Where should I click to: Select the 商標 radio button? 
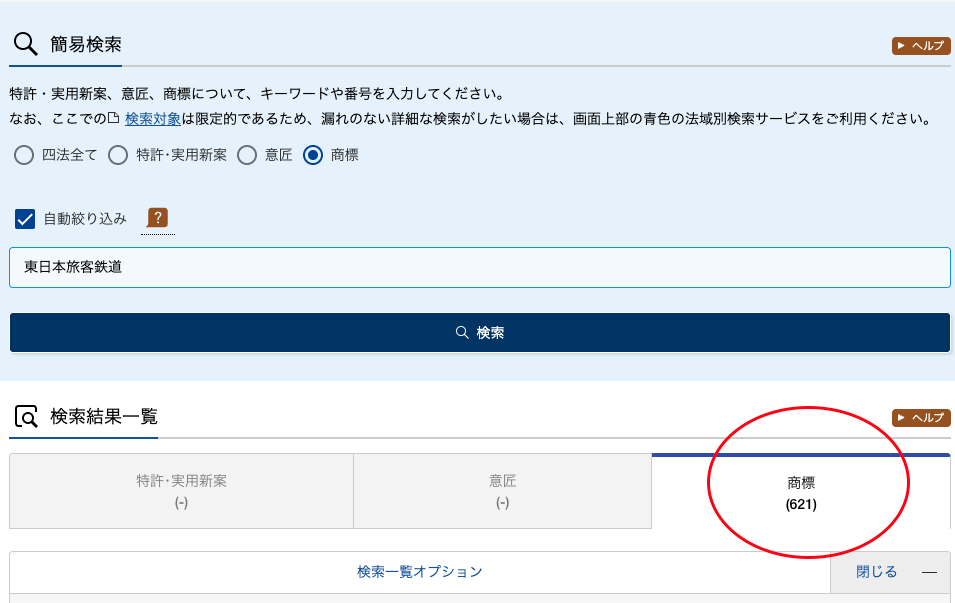(313, 155)
